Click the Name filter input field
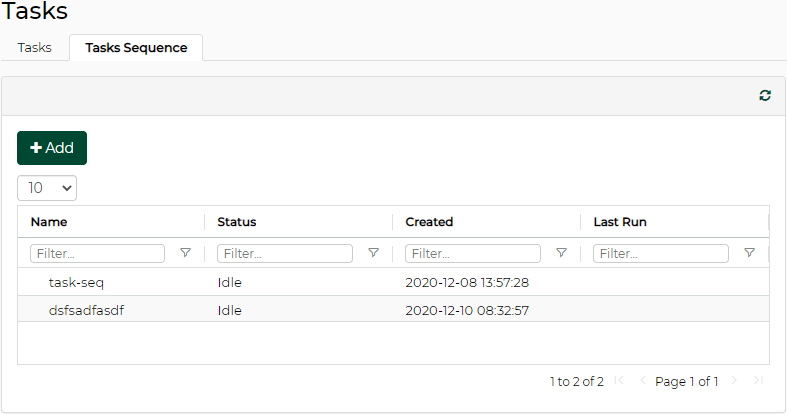The width and height of the screenshot is (787, 414). coord(97,253)
